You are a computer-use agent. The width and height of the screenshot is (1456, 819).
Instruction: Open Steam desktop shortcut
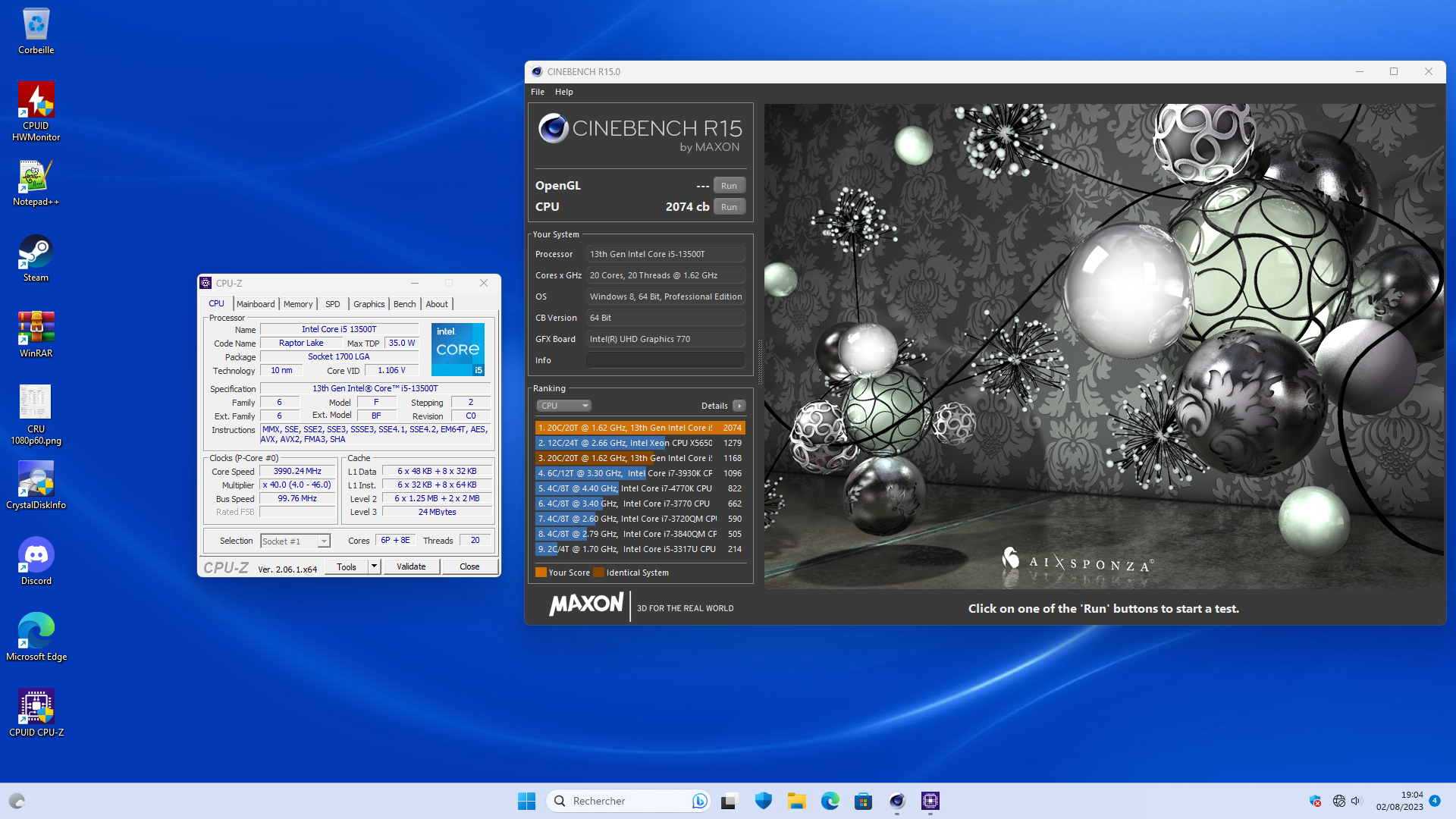pos(36,259)
